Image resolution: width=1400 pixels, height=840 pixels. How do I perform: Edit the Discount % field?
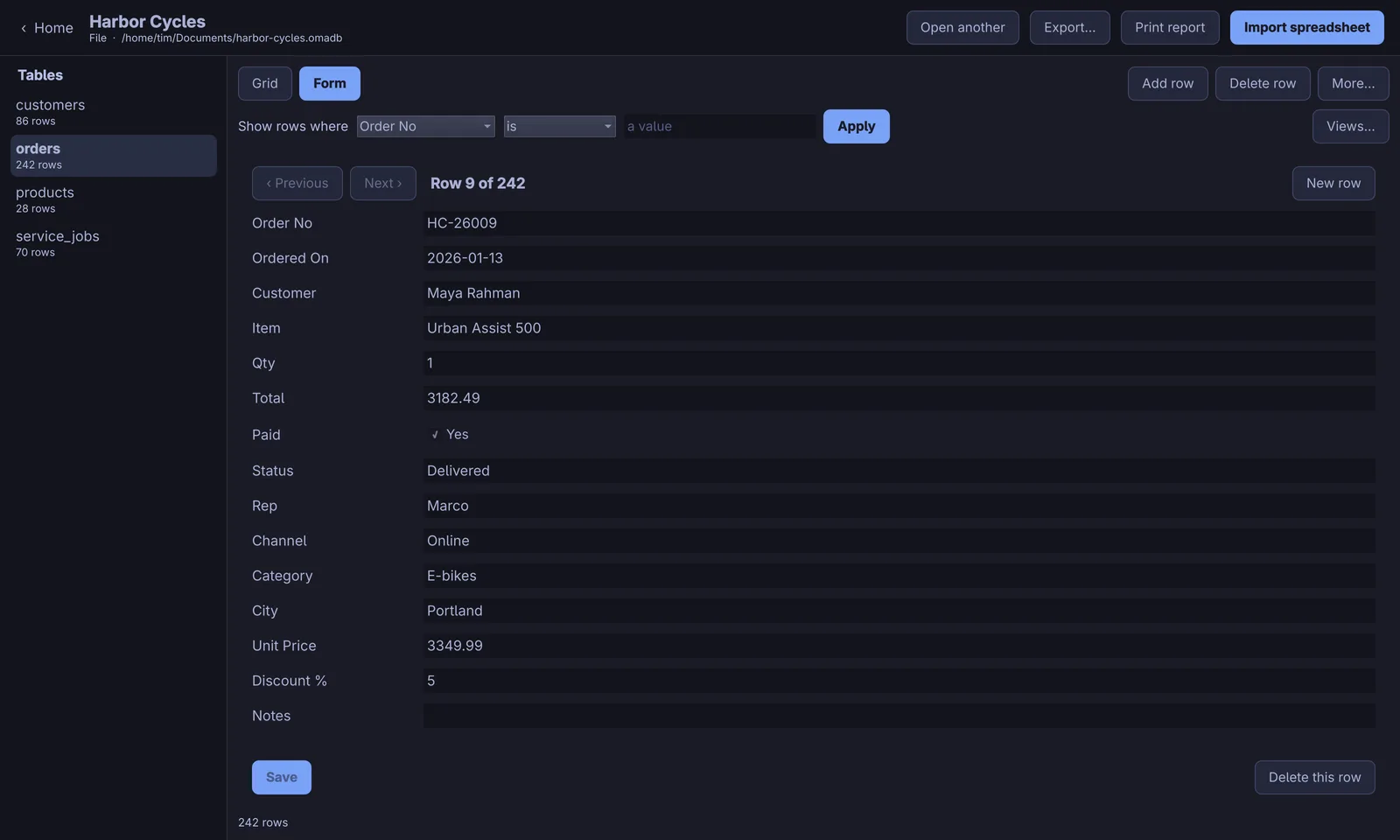[899, 681]
